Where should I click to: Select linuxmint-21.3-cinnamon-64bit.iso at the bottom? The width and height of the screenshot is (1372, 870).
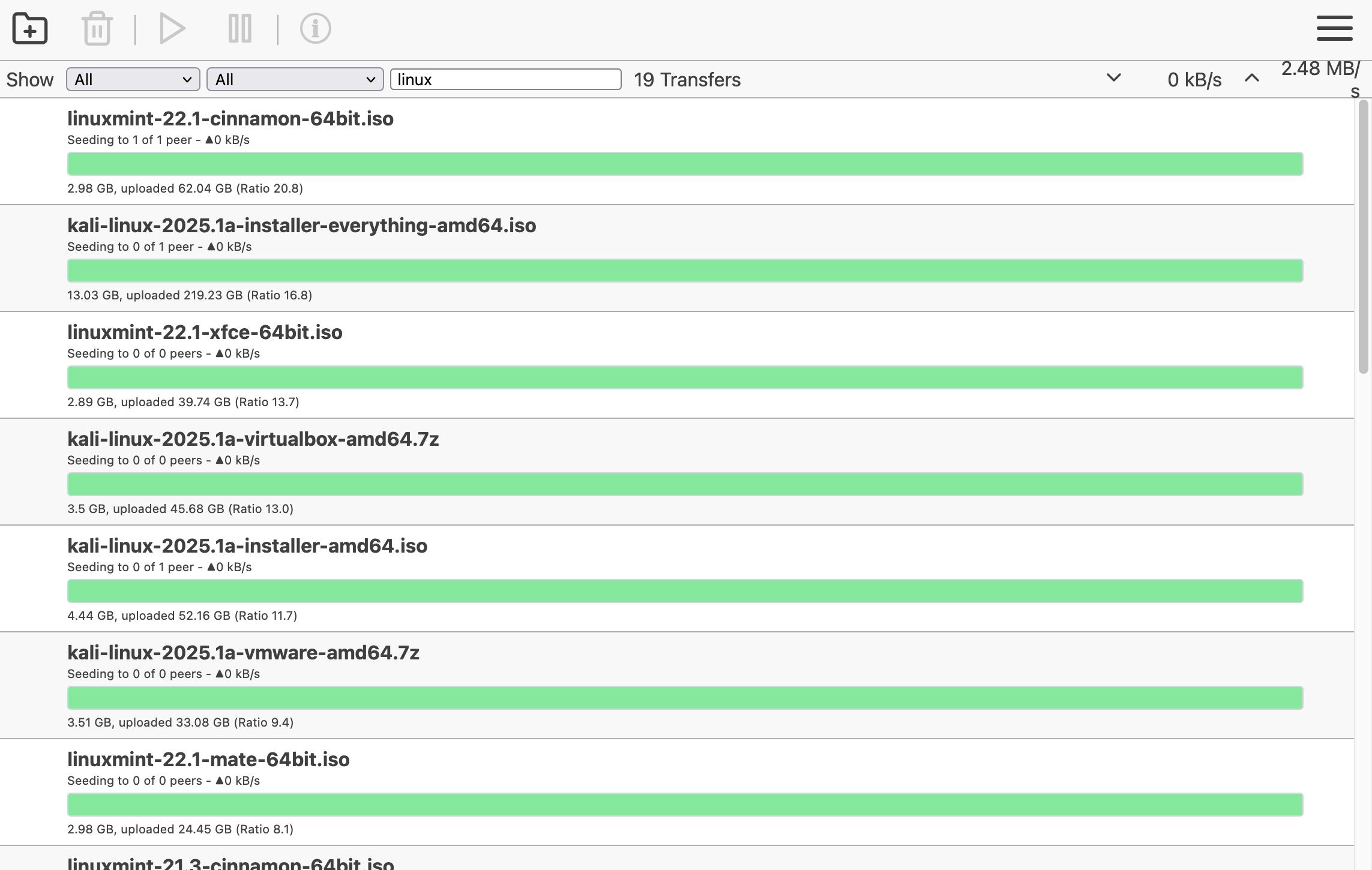[x=230, y=863]
